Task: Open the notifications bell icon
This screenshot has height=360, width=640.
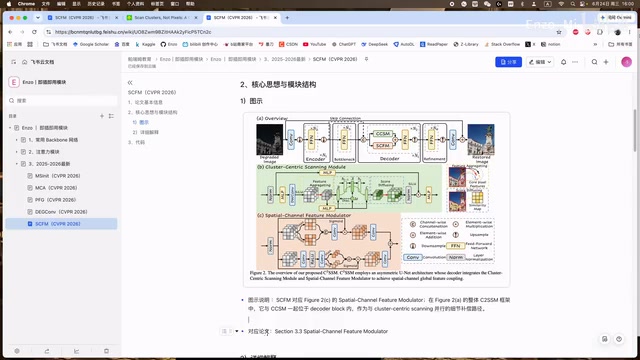Action: (563, 62)
